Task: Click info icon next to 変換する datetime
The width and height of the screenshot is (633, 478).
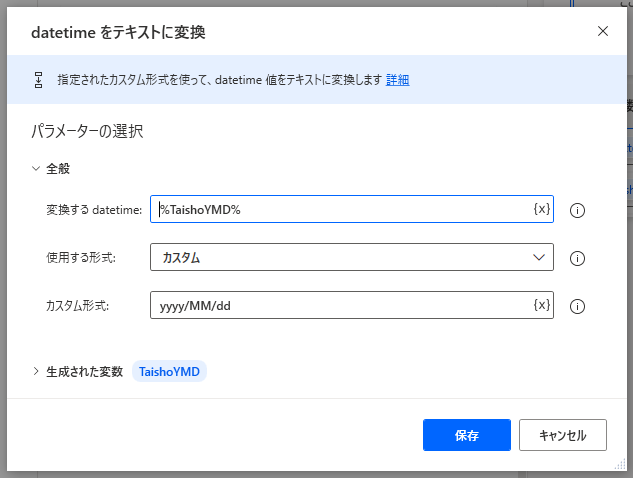Action: 576,210
